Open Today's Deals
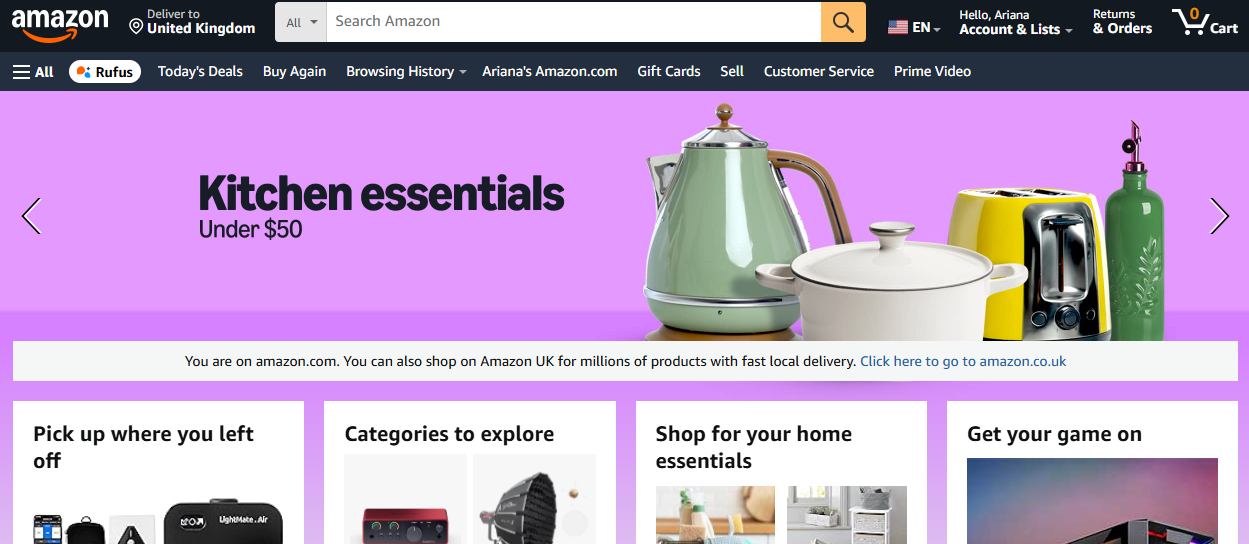 coord(200,71)
